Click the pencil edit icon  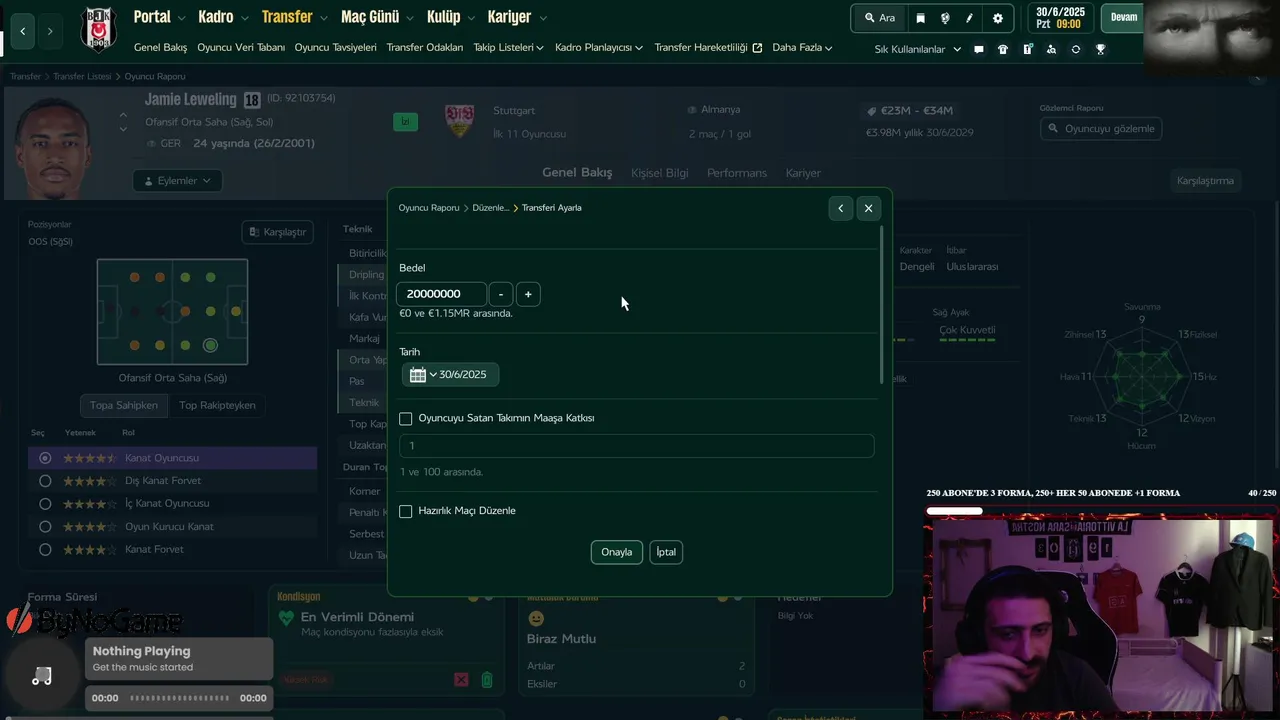pyautogui.click(x=969, y=18)
